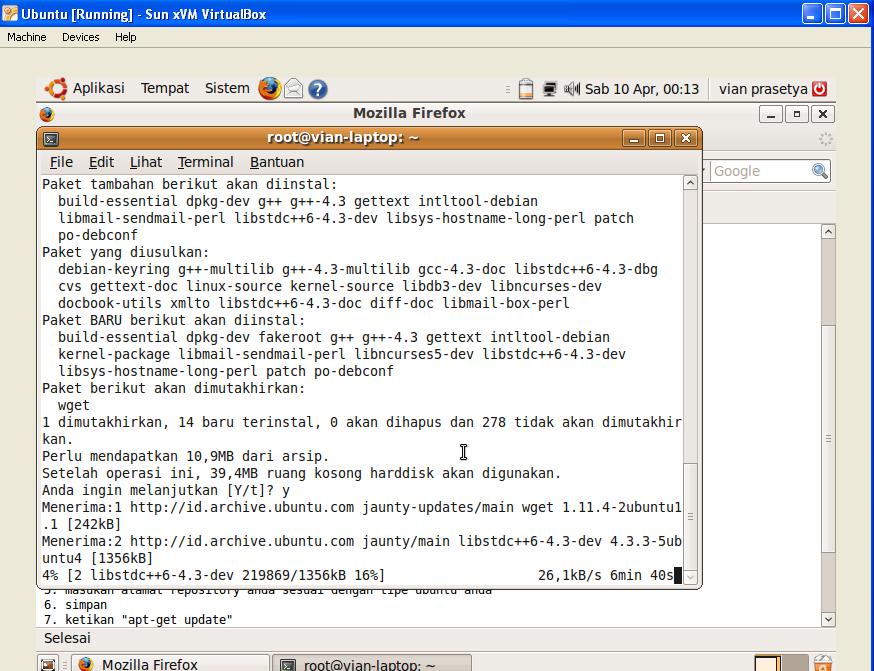Image resolution: width=874 pixels, height=671 pixels.
Task: Open the network connection indicator
Action: tap(550, 89)
